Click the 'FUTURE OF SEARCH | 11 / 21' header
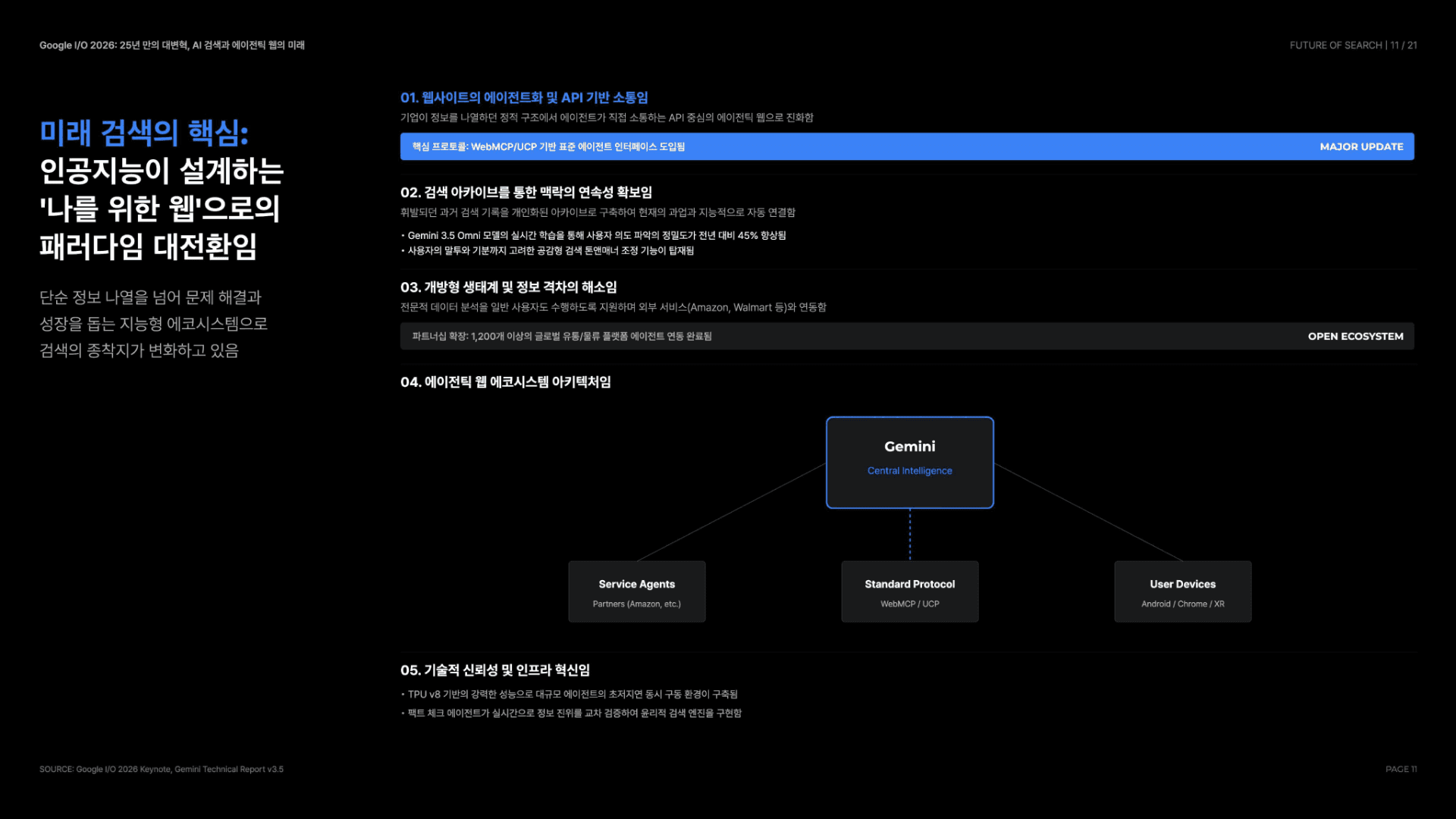The image size is (1456, 819). click(1353, 45)
